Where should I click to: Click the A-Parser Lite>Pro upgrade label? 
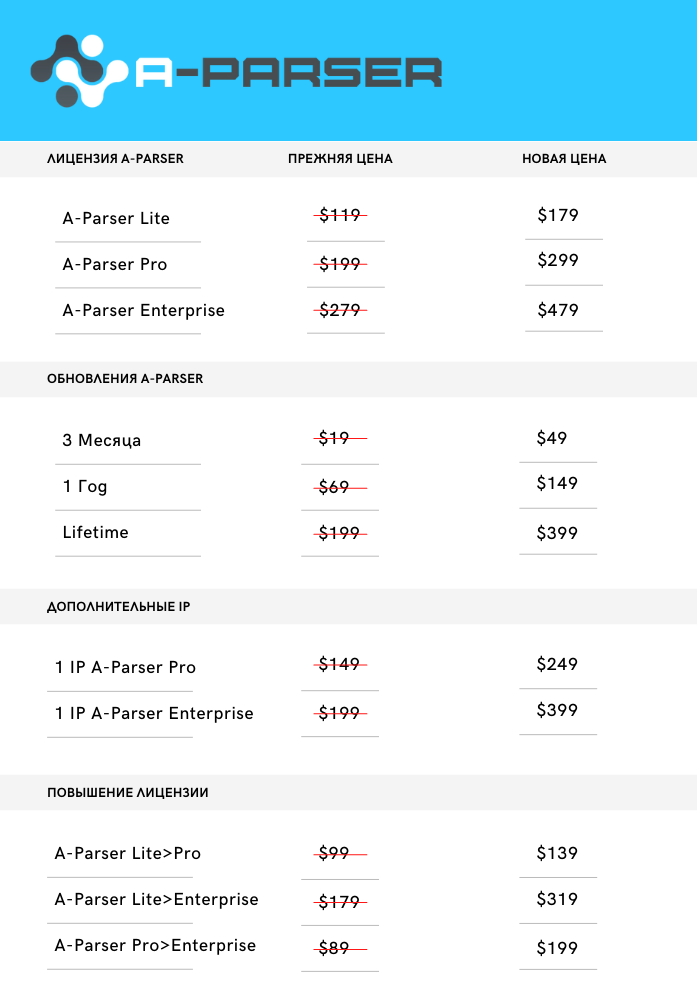coord(127,853)
